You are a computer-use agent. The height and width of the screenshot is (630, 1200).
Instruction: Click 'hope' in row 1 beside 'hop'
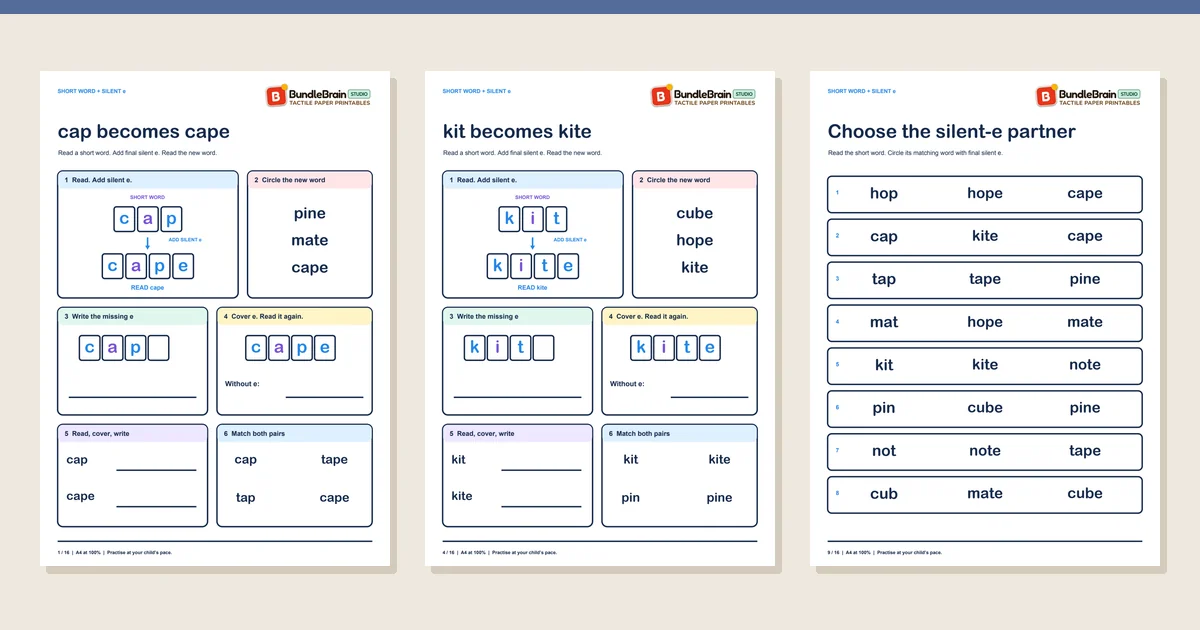pyautogui.click(x=985, y=194)
